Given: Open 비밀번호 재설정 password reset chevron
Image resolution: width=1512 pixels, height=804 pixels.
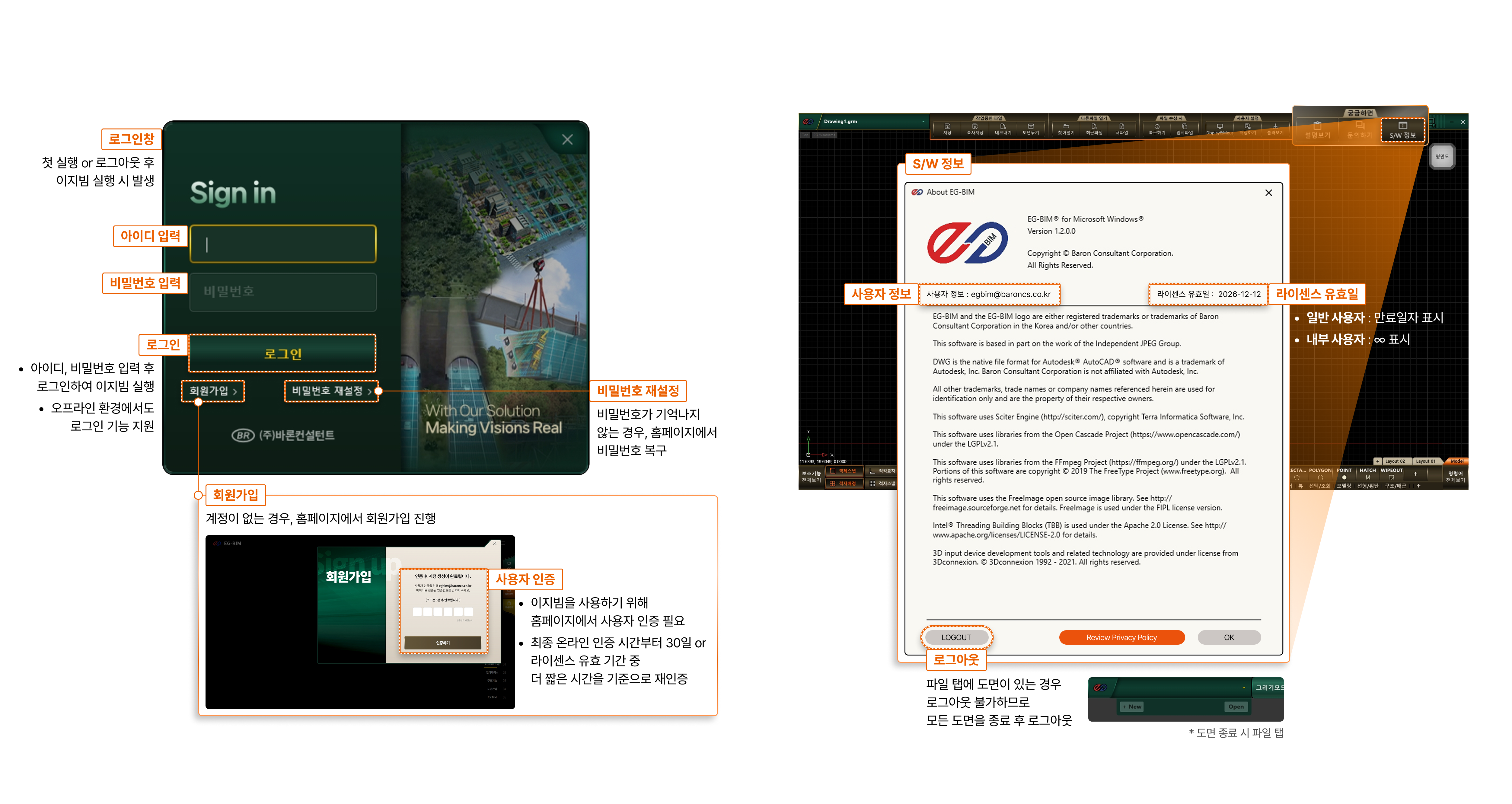Looking at the screenshot, I should [331, 391].
